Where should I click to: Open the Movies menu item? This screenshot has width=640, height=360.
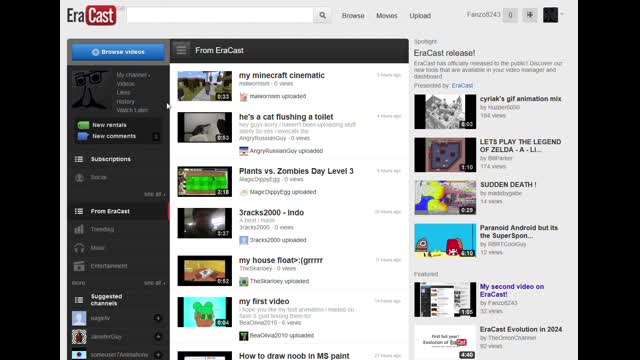pos(387,16)
